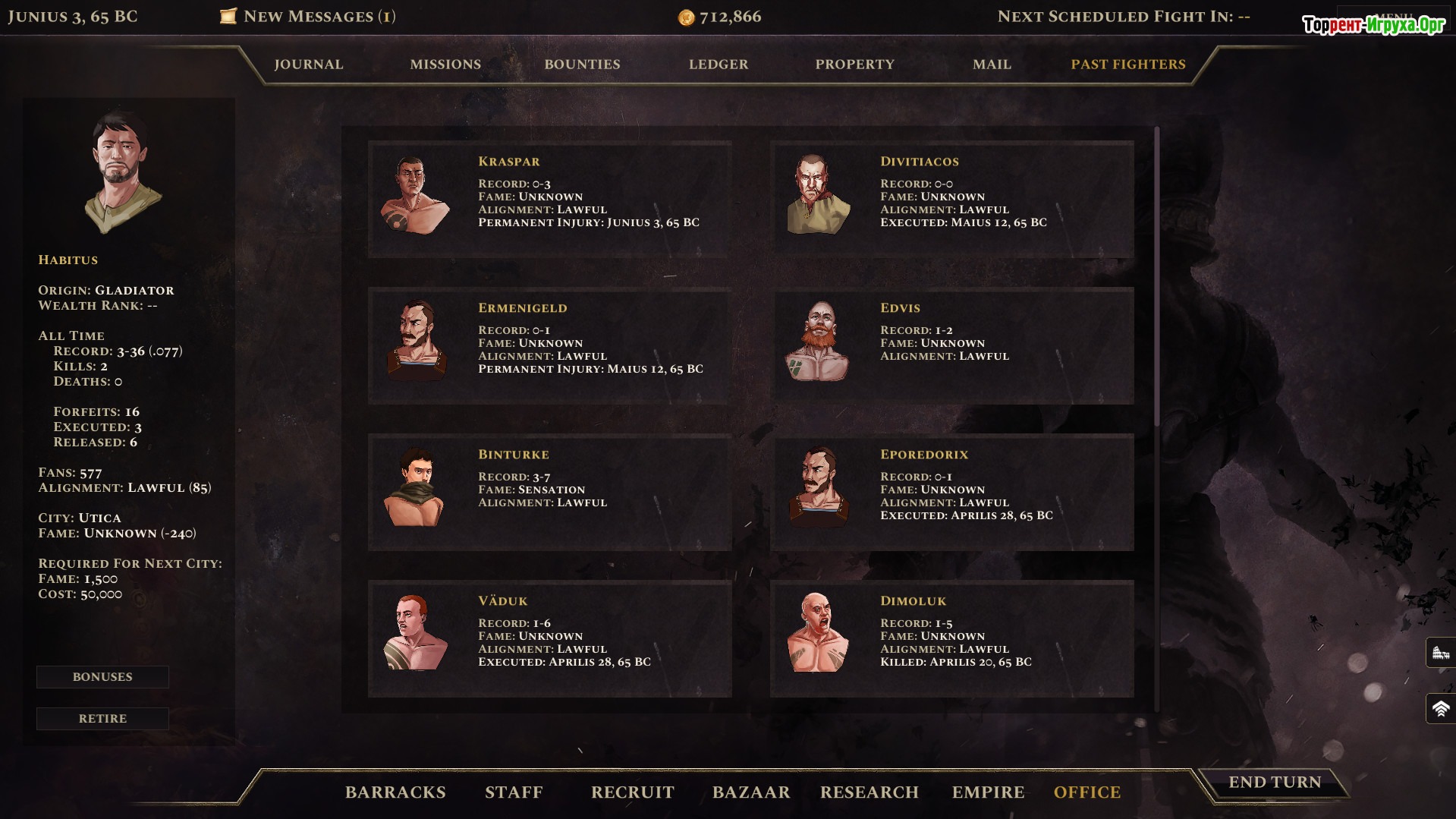Open the Bounties tab
Screen dimensions: 1456x819
point(582,65)
